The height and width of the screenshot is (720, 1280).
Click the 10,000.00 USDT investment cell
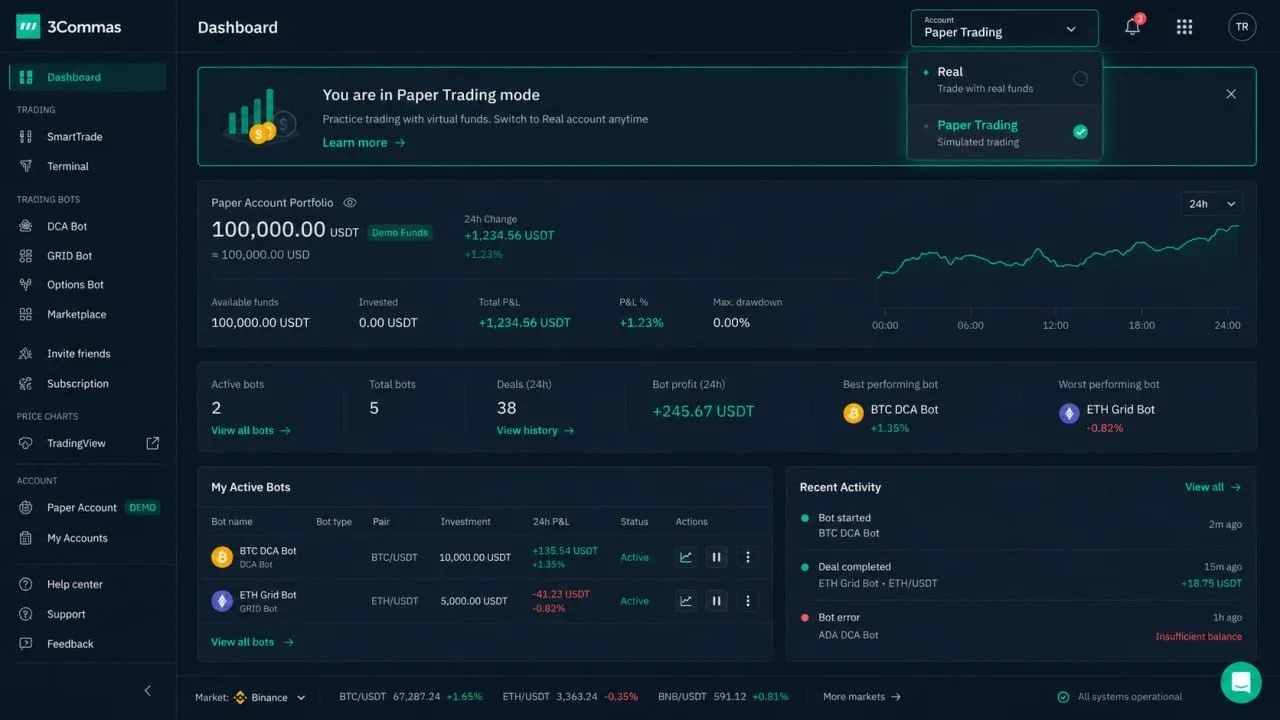475,557
